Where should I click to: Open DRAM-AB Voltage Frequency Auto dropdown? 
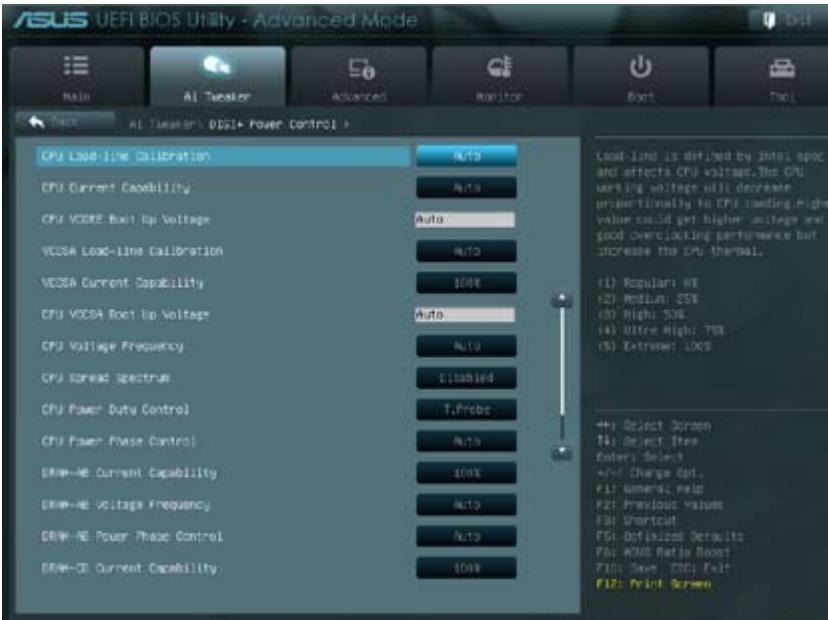466,504
